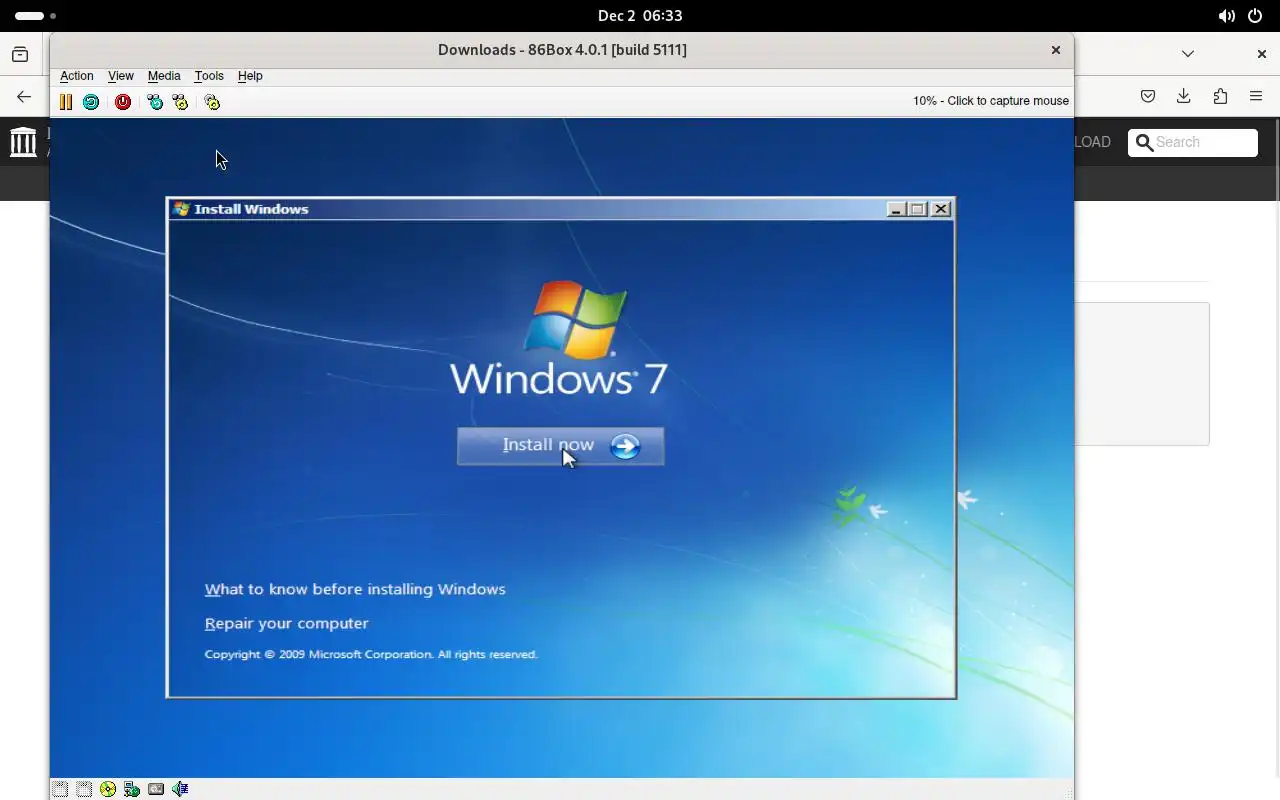Go back with the browser back arrow
Image resolution: width=1280 pixels, height=800 pixels.
pyautogui.click(x=24, y=97)
